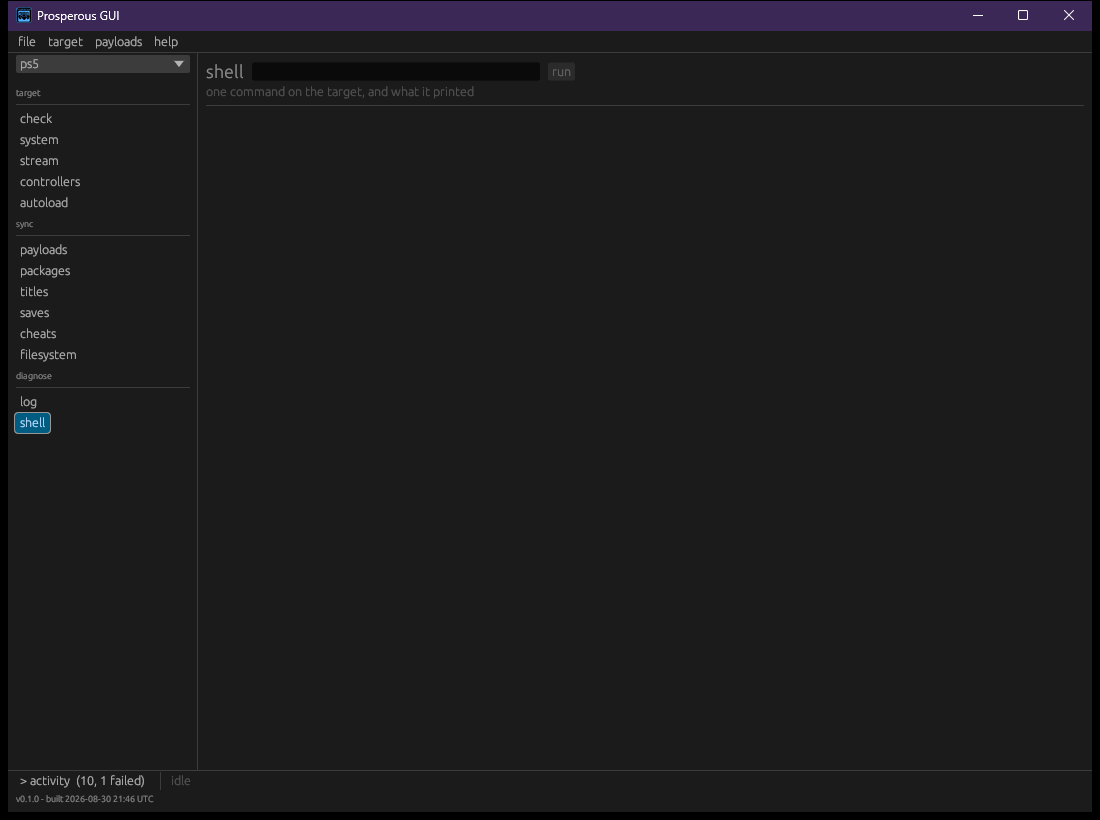
Task: Open the cheats page
Action: [x=38, y=334]
